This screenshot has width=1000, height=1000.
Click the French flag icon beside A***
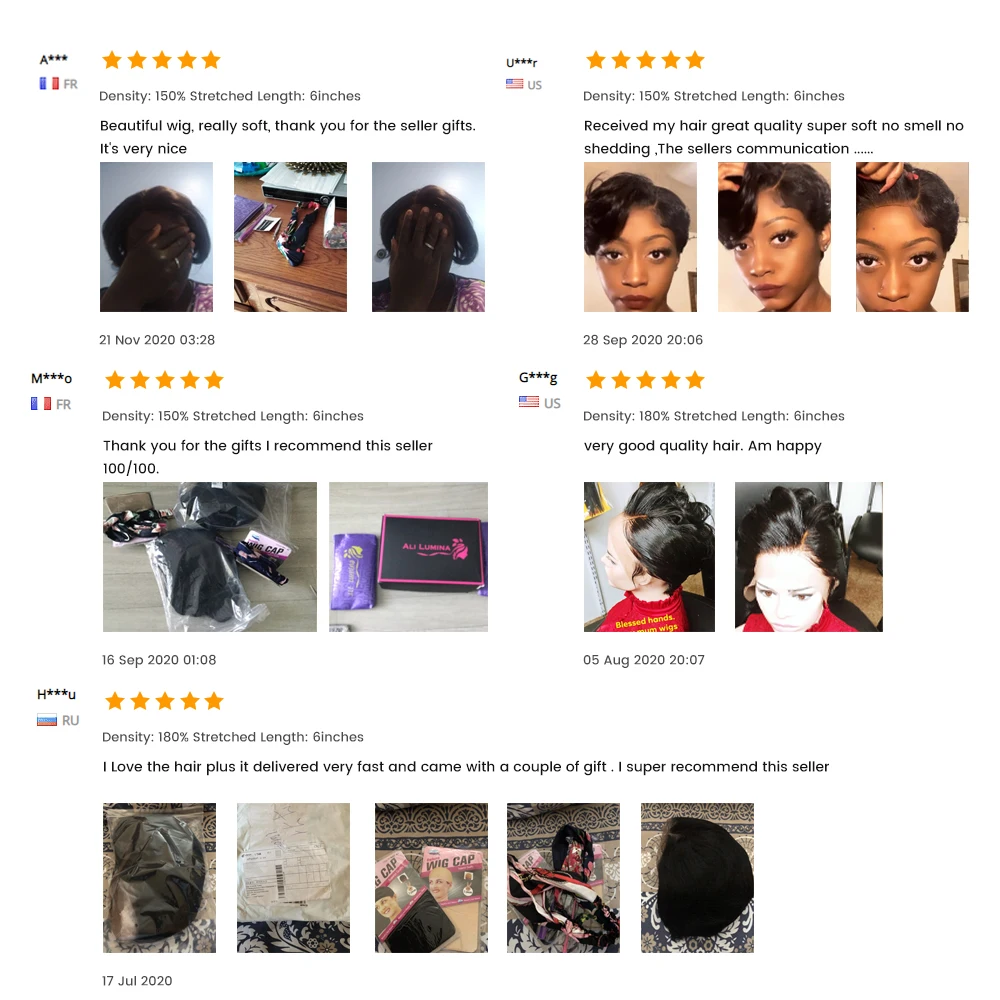pyautogui.click(x=49, y=84)
